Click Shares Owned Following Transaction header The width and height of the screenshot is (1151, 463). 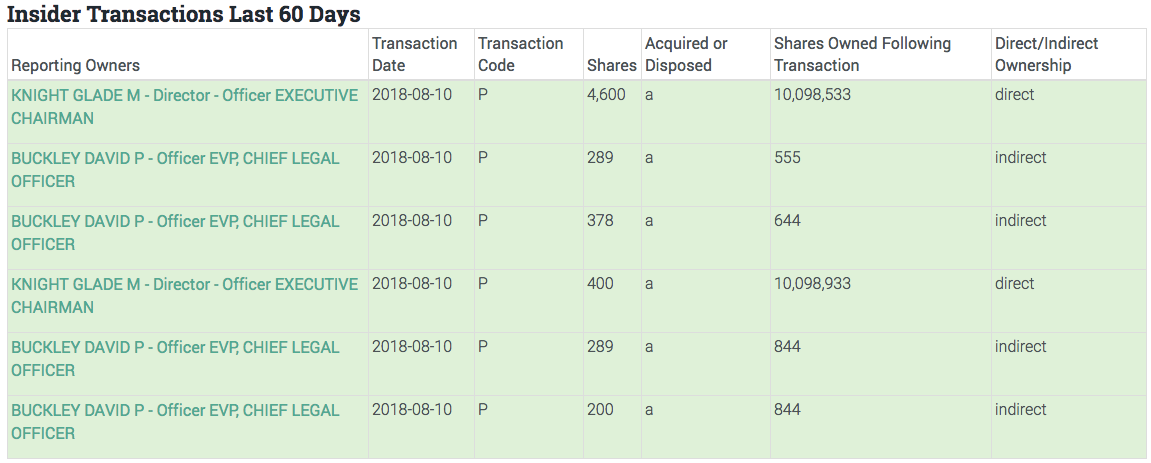pyautogui.click(x=862, y=55)
